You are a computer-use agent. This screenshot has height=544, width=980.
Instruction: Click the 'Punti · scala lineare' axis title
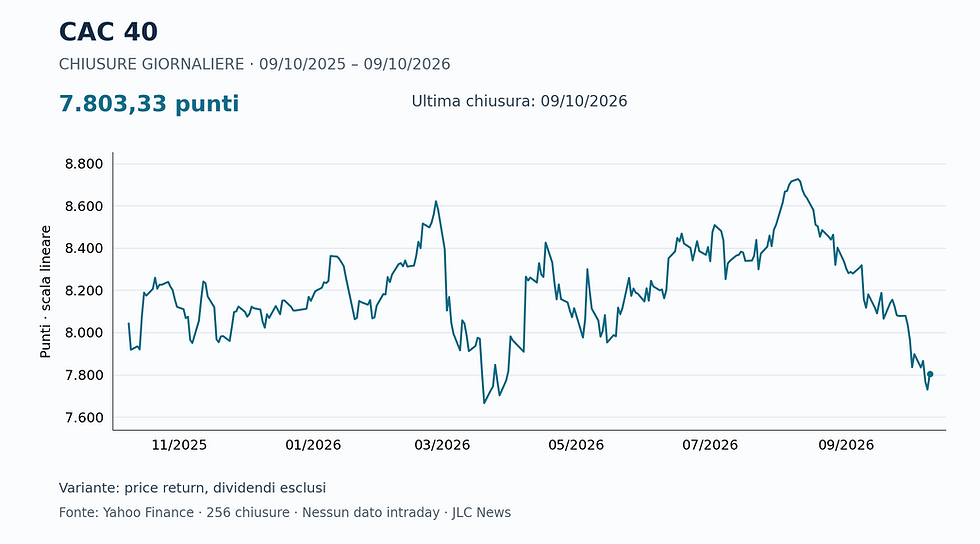point(45,291)
